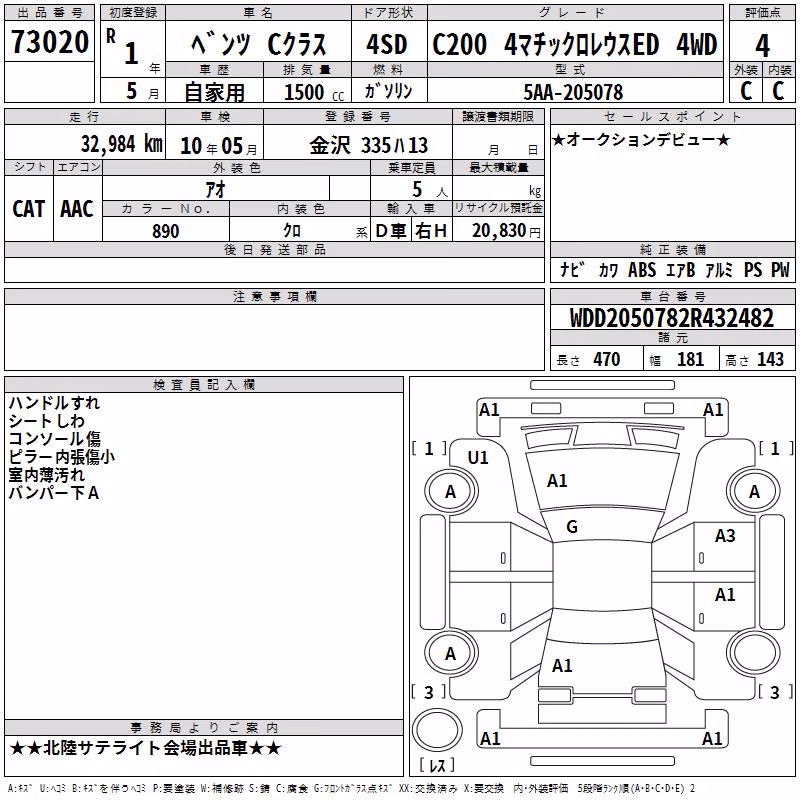Select the exterior color アオ

tap(215, 189)
